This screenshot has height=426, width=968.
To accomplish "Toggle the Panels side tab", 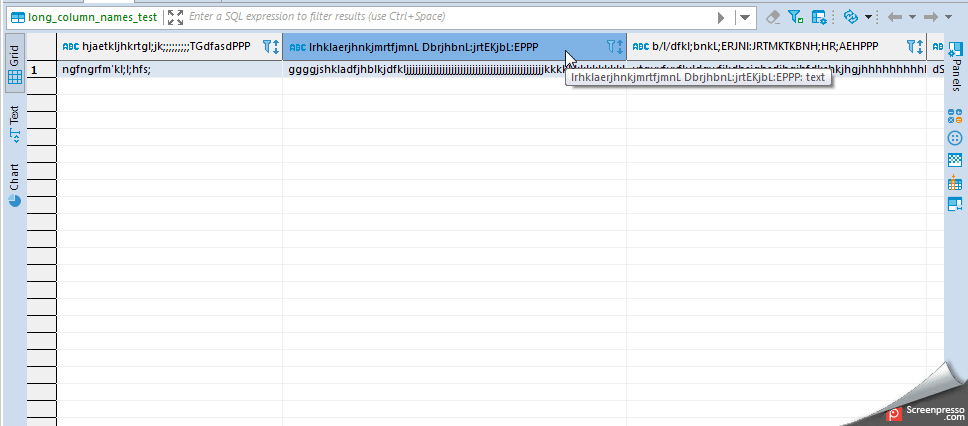I will click(x=956, y=66).
